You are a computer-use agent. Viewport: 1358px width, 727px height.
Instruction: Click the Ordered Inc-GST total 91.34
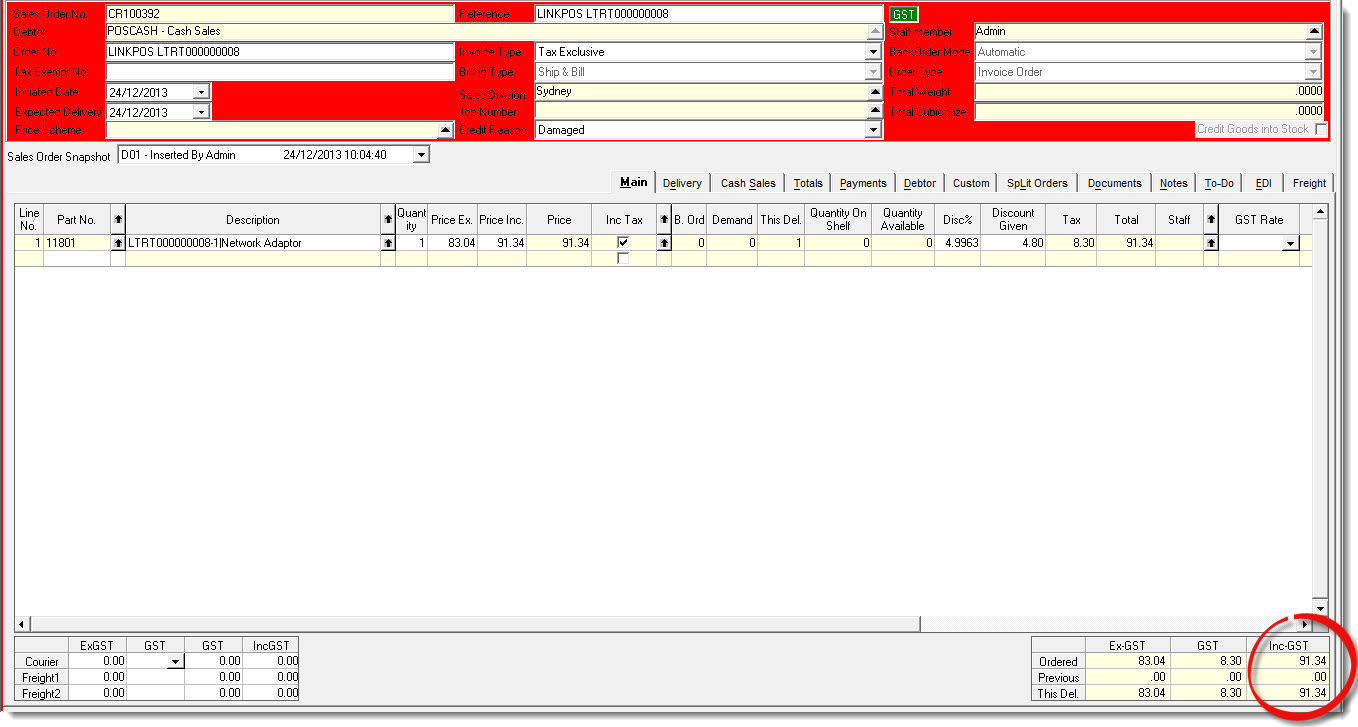click(1288, 661)
